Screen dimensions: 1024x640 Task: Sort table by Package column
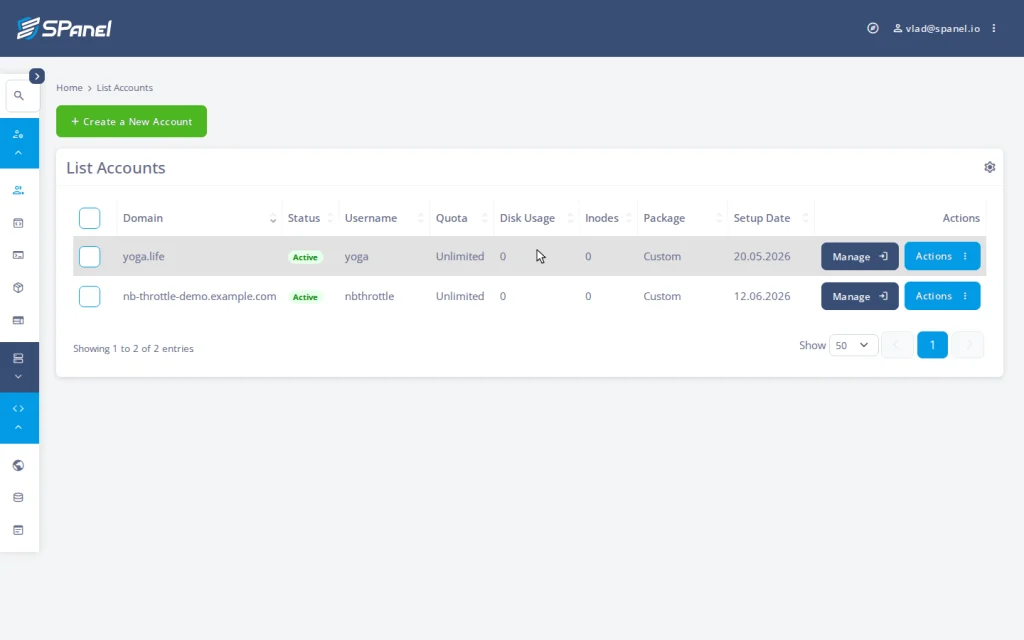[682, 218]
